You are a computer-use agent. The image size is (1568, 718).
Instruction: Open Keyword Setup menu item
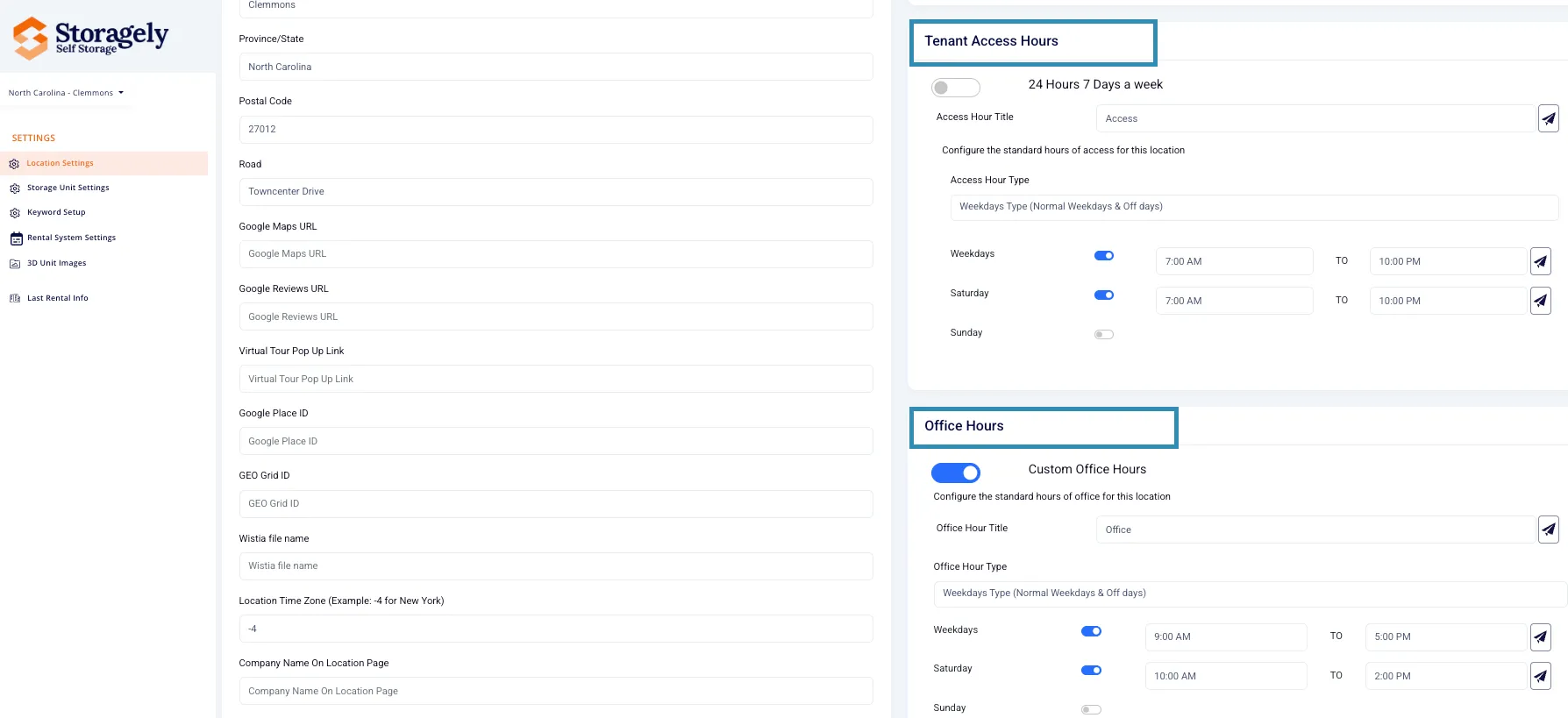(x=56, y=212)
